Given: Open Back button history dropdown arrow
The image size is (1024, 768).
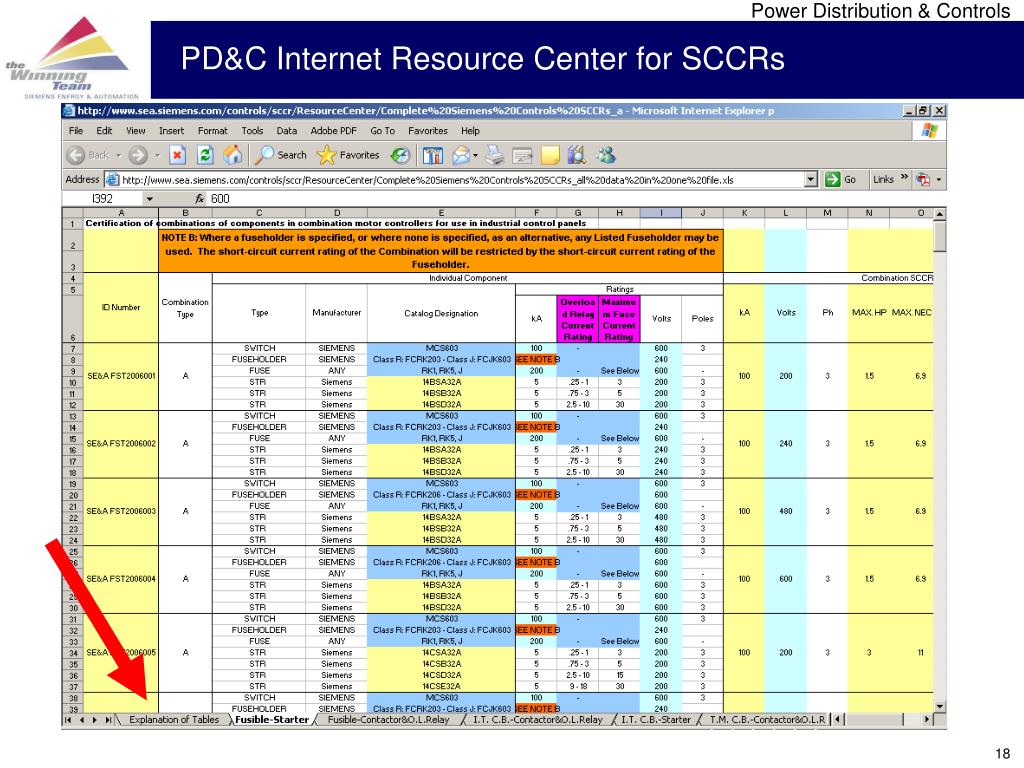Looking at the screenshot, I should pos(118,155).
